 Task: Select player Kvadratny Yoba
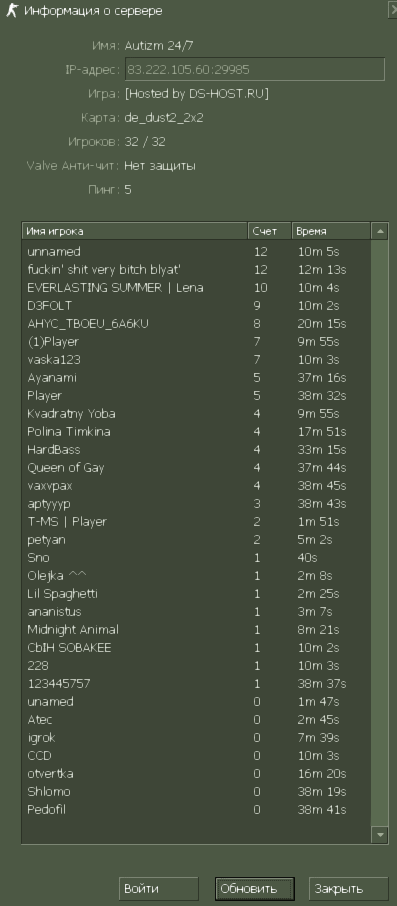point(196,414)
